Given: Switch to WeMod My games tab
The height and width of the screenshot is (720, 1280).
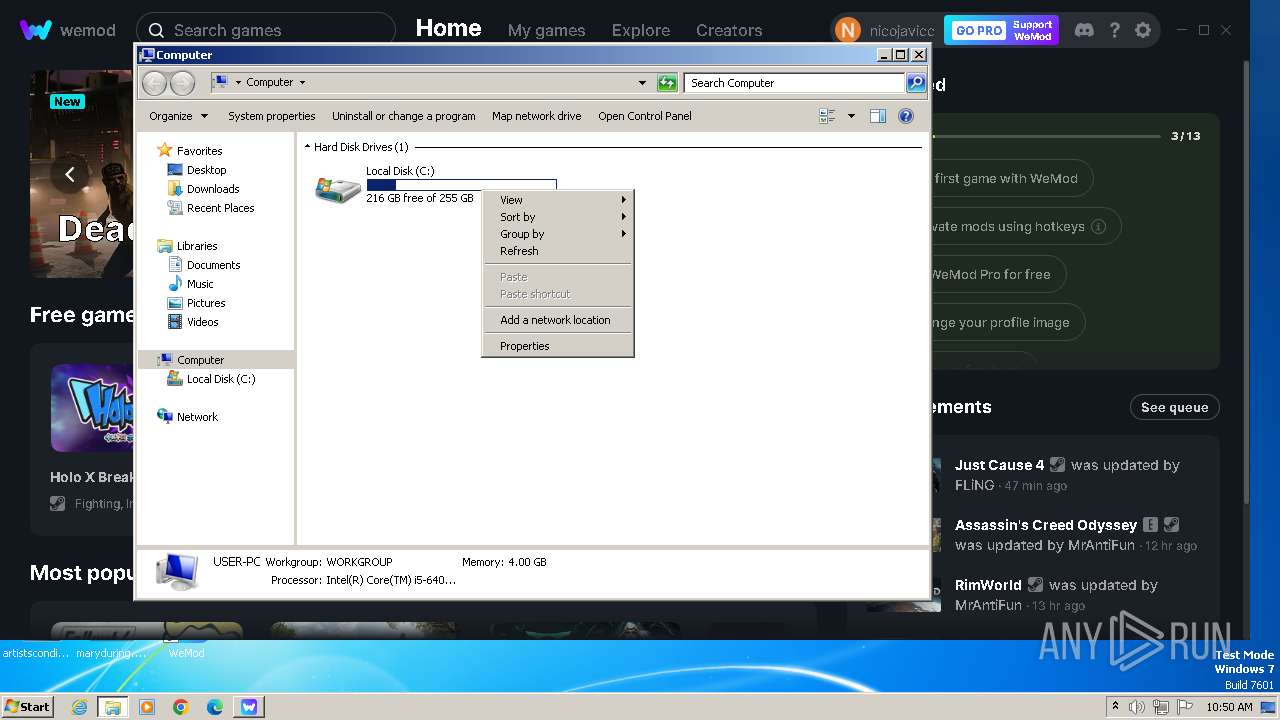Looking at the screenshot, I should tap(546, 30).
